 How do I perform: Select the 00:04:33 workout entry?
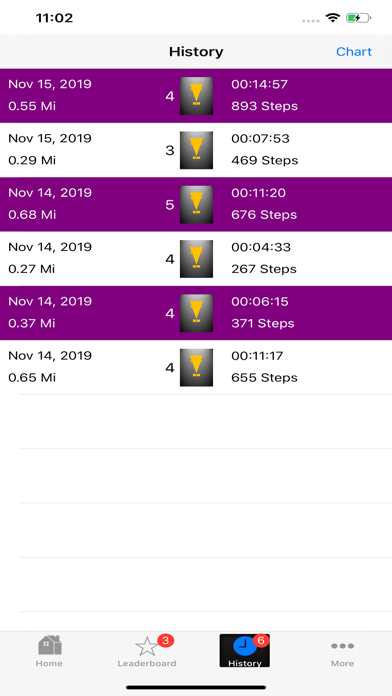point(196,259)
